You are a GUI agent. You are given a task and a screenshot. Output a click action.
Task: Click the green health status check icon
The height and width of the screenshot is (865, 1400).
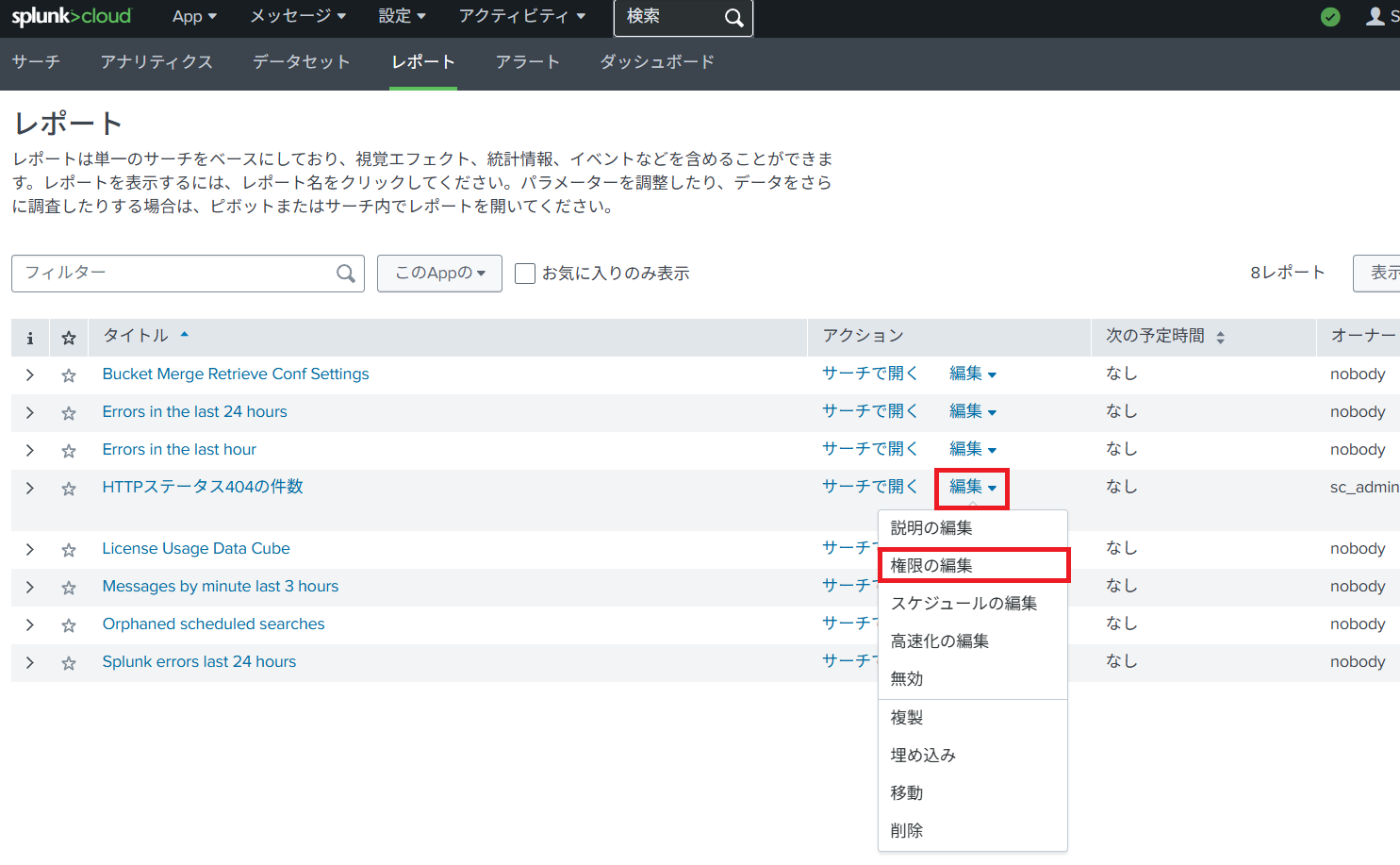1330,17
